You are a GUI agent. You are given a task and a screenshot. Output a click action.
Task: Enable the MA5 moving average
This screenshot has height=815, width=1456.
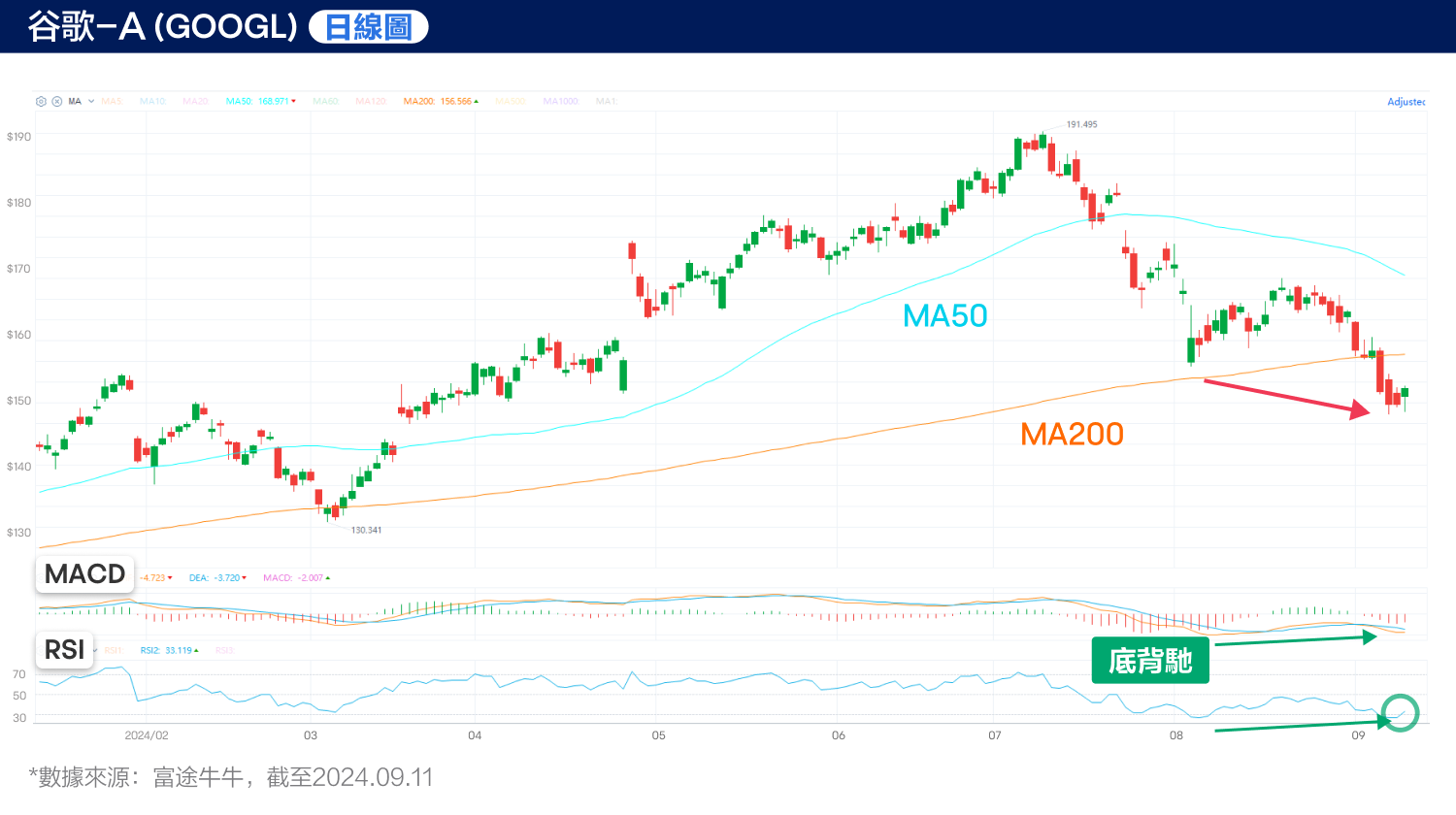coord(111,100)
